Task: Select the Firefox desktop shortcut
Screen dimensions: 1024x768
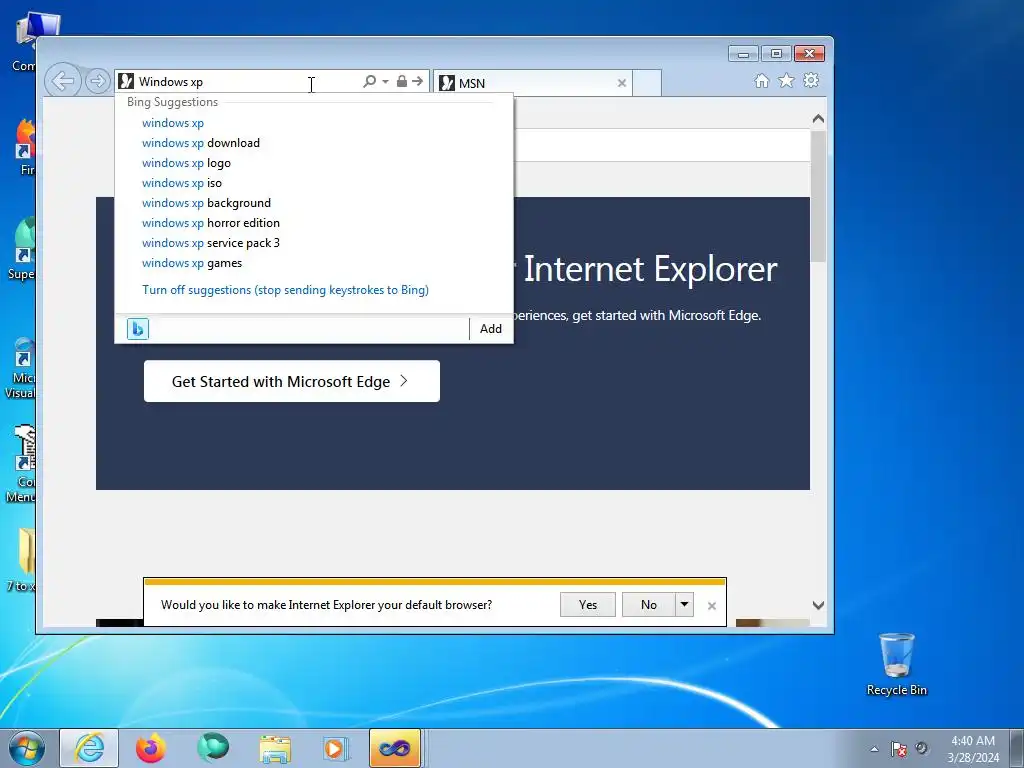Action: point(25,147)
